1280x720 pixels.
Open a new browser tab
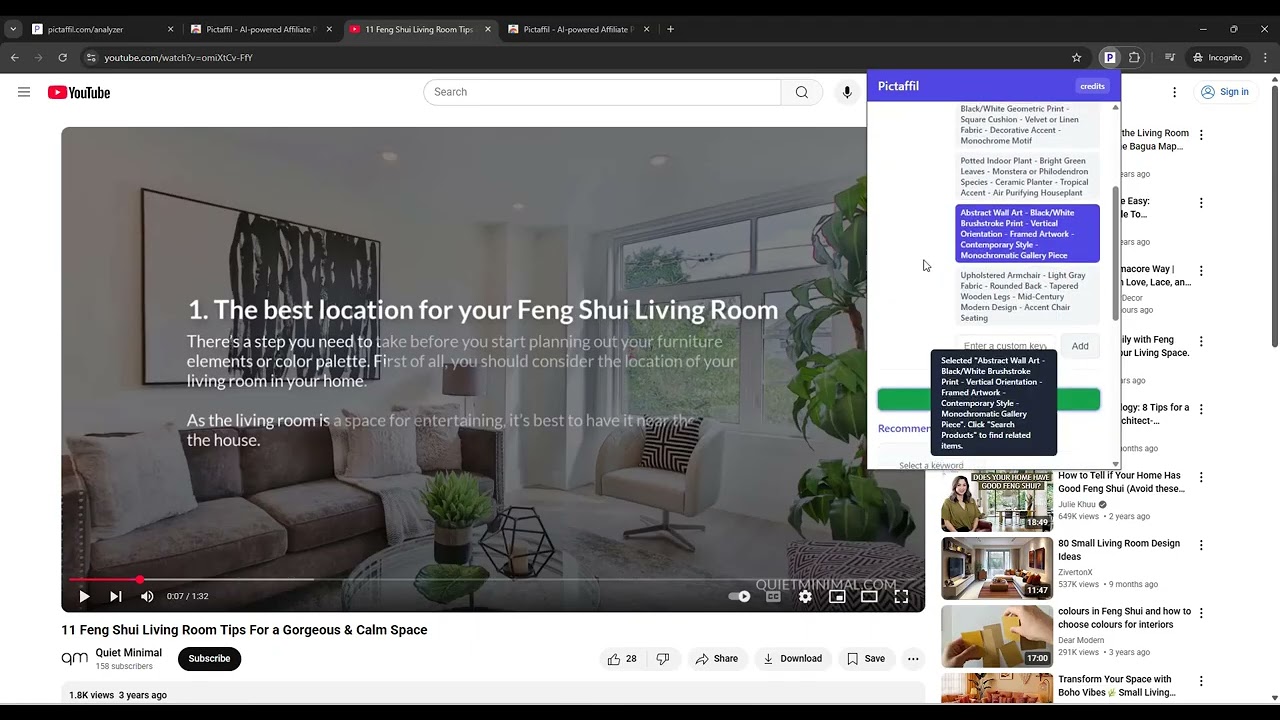point(670,29)
